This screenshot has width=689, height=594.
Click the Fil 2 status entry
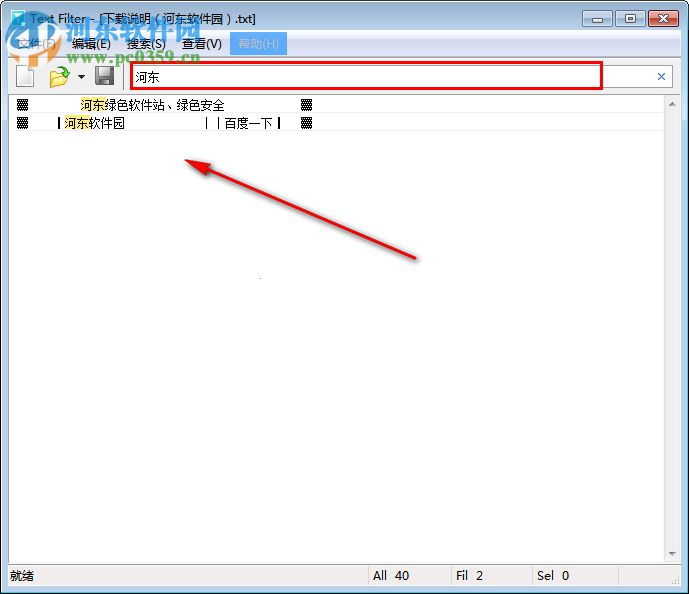[x=469, y=576]
